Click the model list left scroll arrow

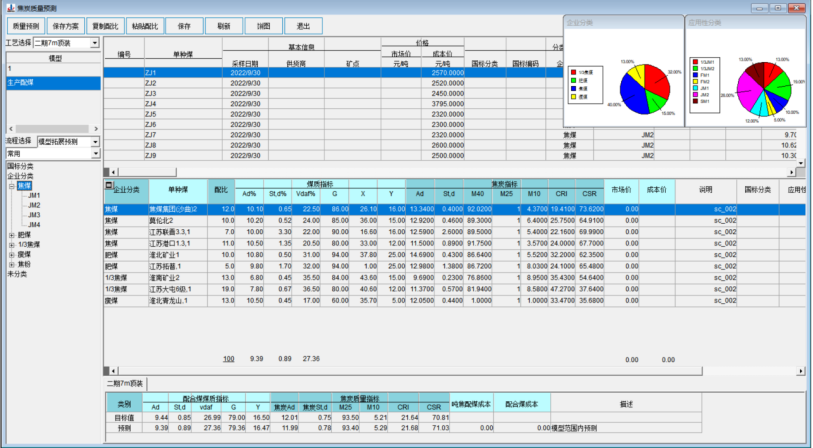pyautogui.click(x=11, y=129)
